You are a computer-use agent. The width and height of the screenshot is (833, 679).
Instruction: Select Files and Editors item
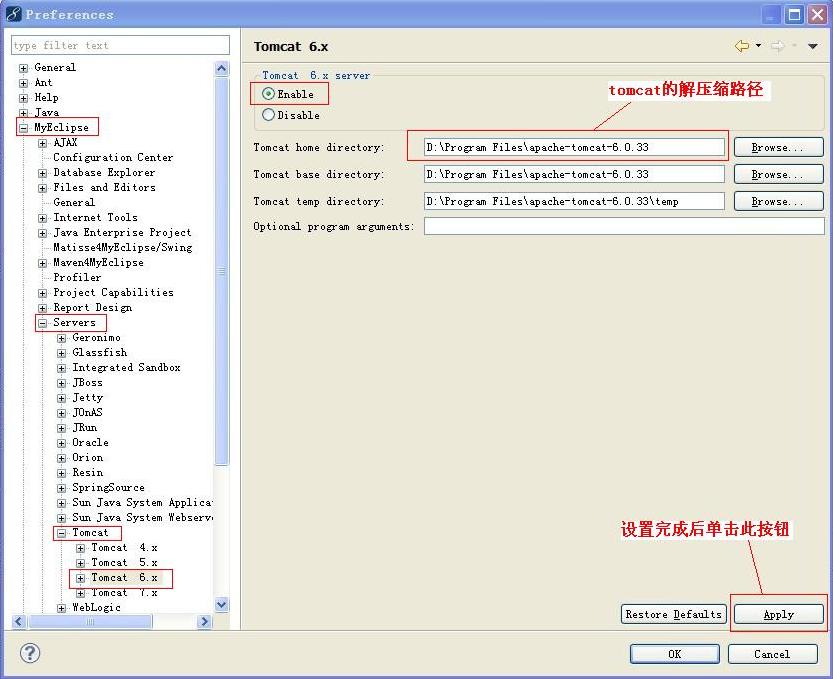104,187
